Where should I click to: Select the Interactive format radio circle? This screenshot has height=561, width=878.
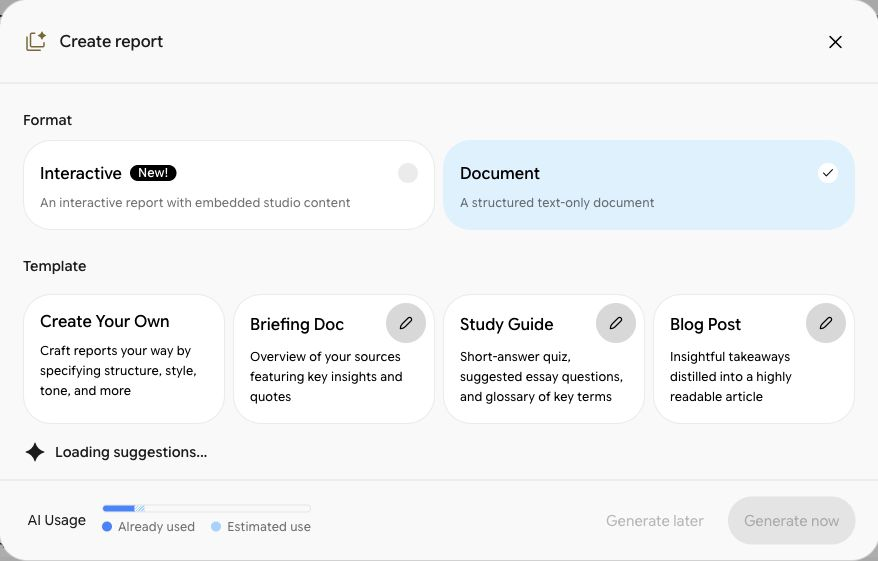[x=408, y=173]
